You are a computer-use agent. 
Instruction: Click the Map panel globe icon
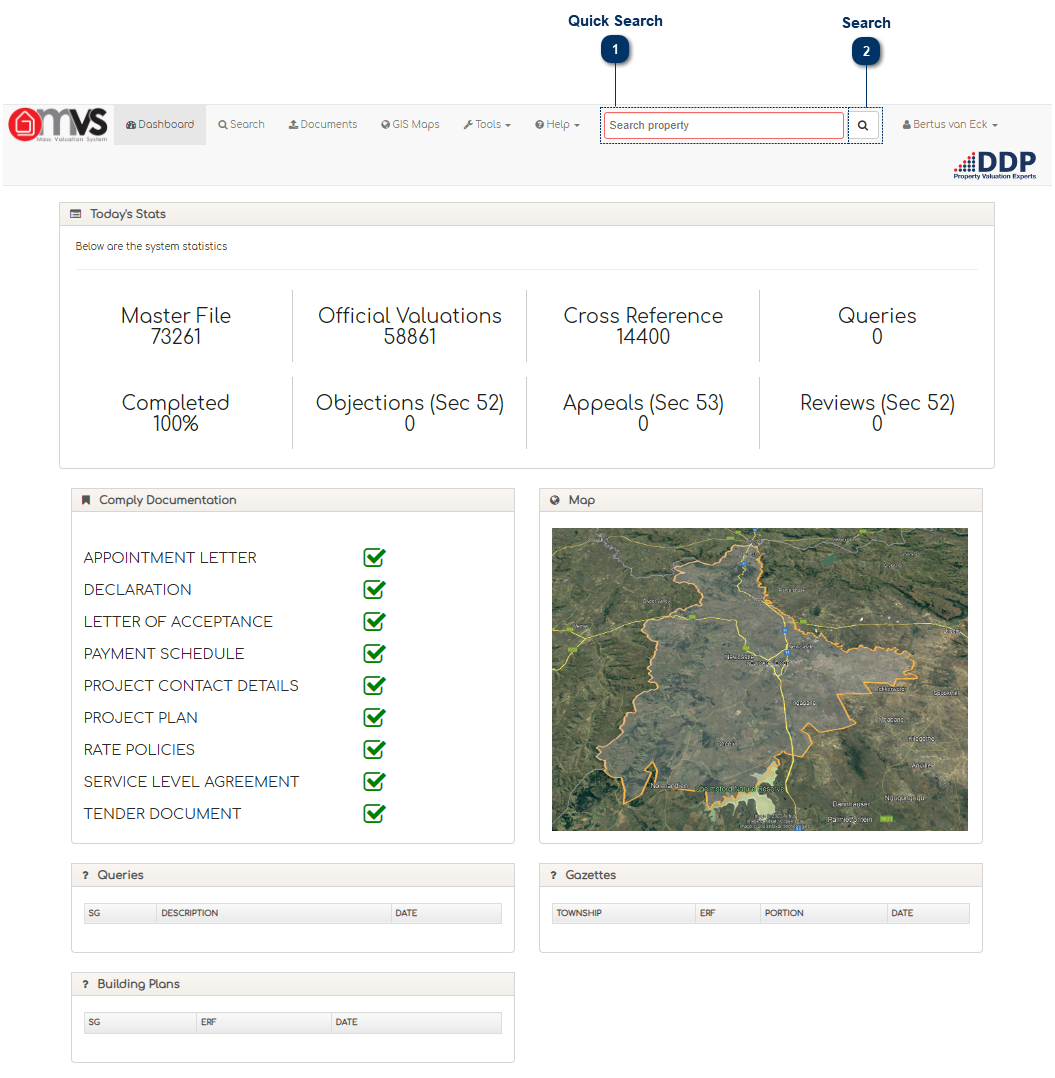[555, 500]
